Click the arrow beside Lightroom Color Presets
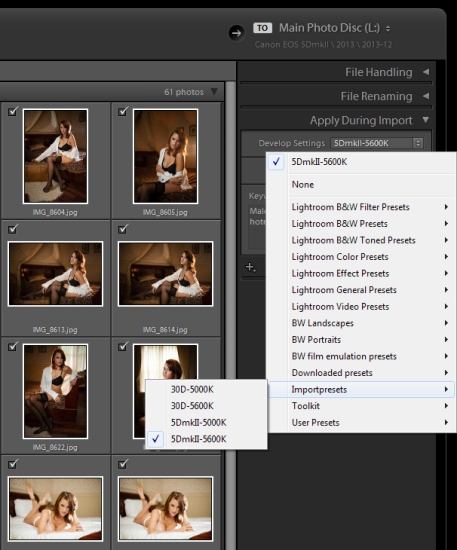Image resolution: width=457 pixels, height=550 pixels. point(446,257)
